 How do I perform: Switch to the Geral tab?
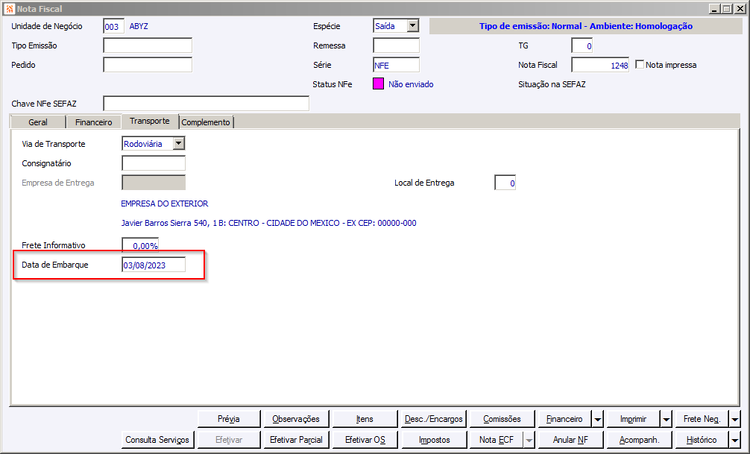point(38,122)
